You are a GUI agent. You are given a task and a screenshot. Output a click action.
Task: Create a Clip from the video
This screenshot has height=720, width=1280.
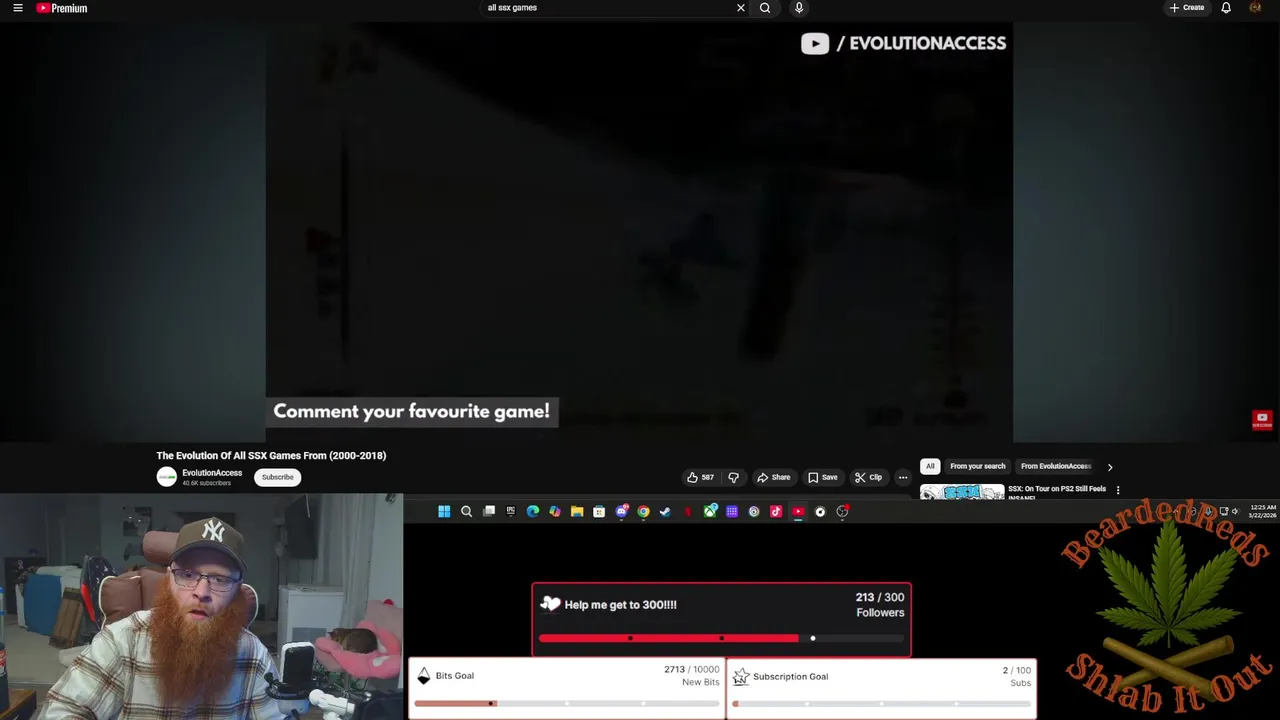[868, 477]
